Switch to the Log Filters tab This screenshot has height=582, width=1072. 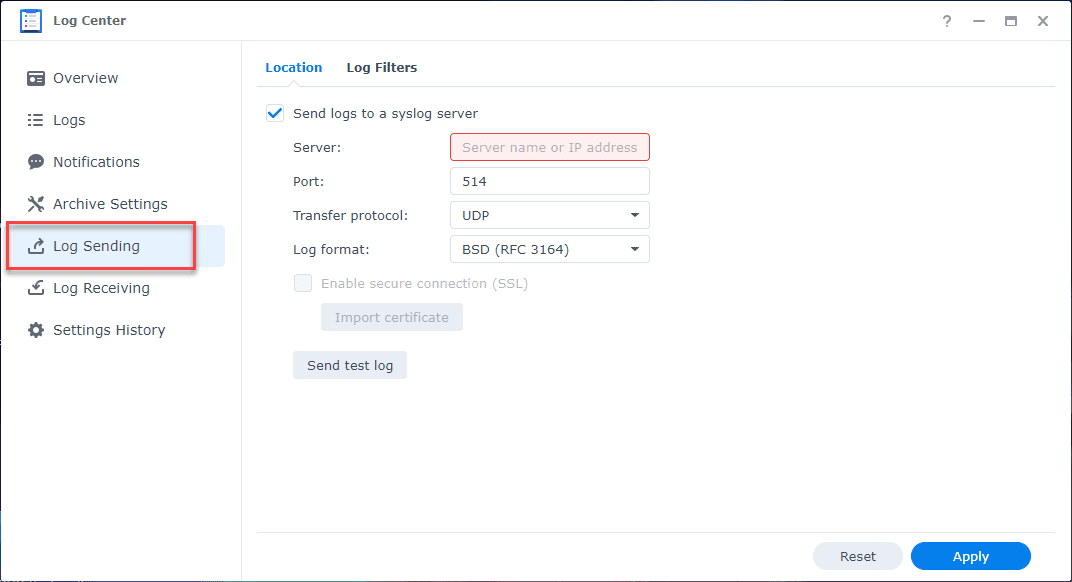pyautogui.click(x=381, y=68)
